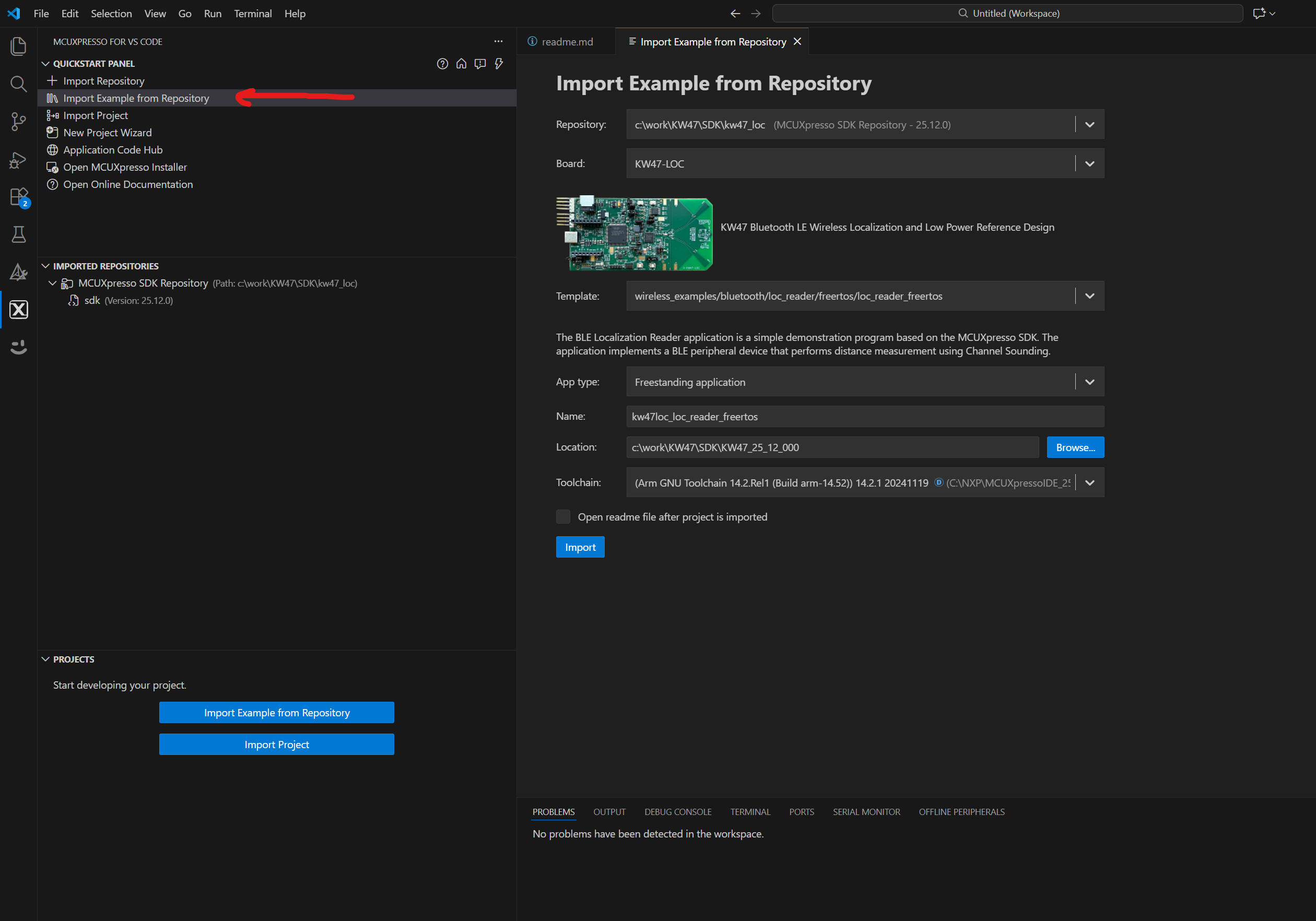Switch to the readme.md tab
This screenshot has height=921, width=1316.
pyautogui.click(x=566, y=41)
